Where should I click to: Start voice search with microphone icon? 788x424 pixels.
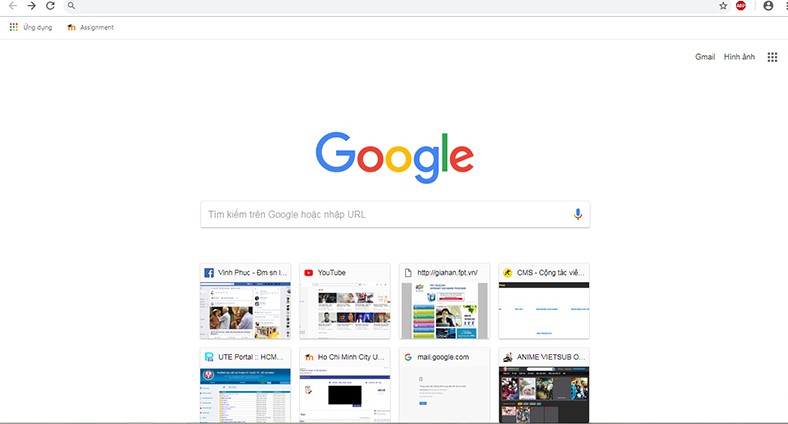tap(578, 215)
